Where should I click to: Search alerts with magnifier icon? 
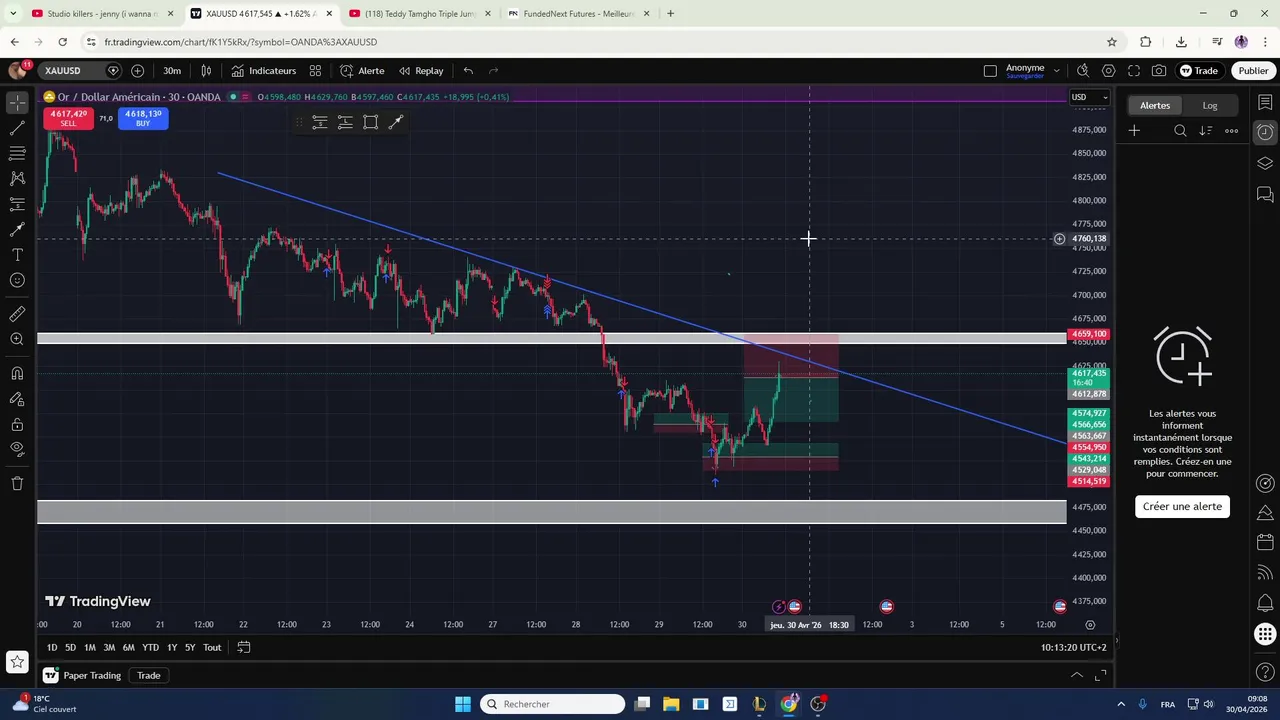(1181, 131)
